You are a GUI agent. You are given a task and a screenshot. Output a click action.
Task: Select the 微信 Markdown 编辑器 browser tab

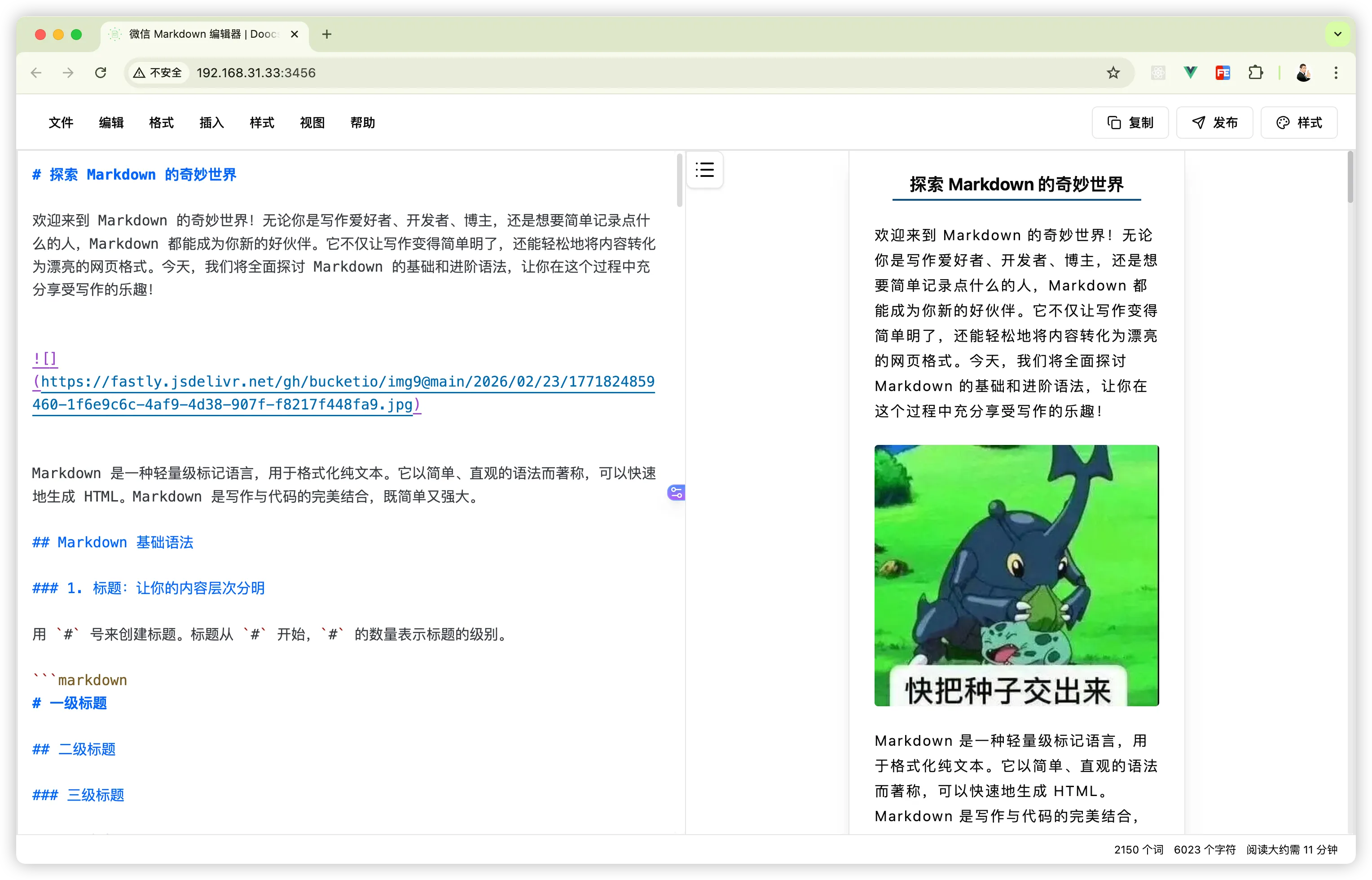tap(205, 34)
